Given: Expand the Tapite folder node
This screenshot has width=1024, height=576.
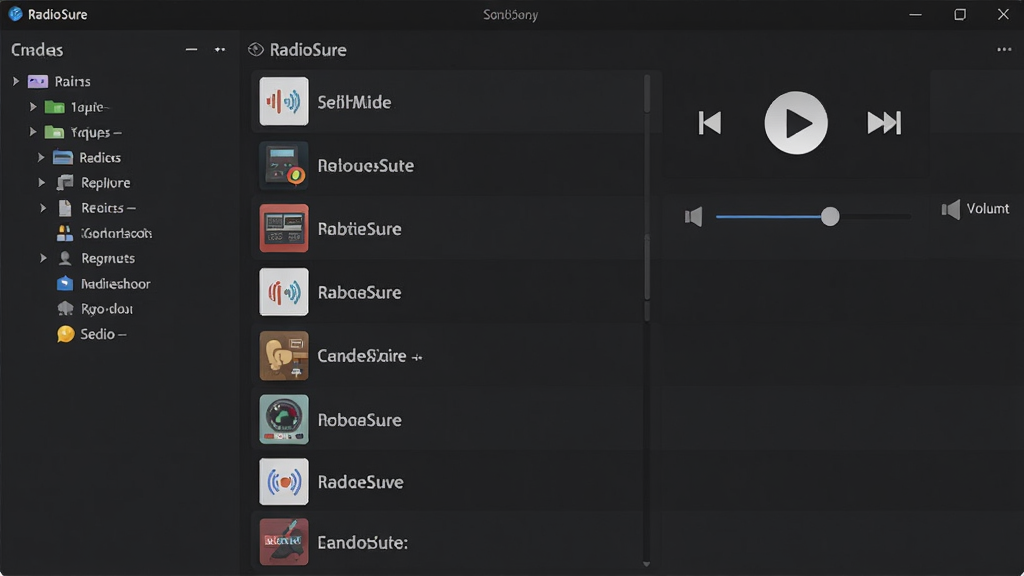Looking at the screenshot, I should tap(33, 106).
